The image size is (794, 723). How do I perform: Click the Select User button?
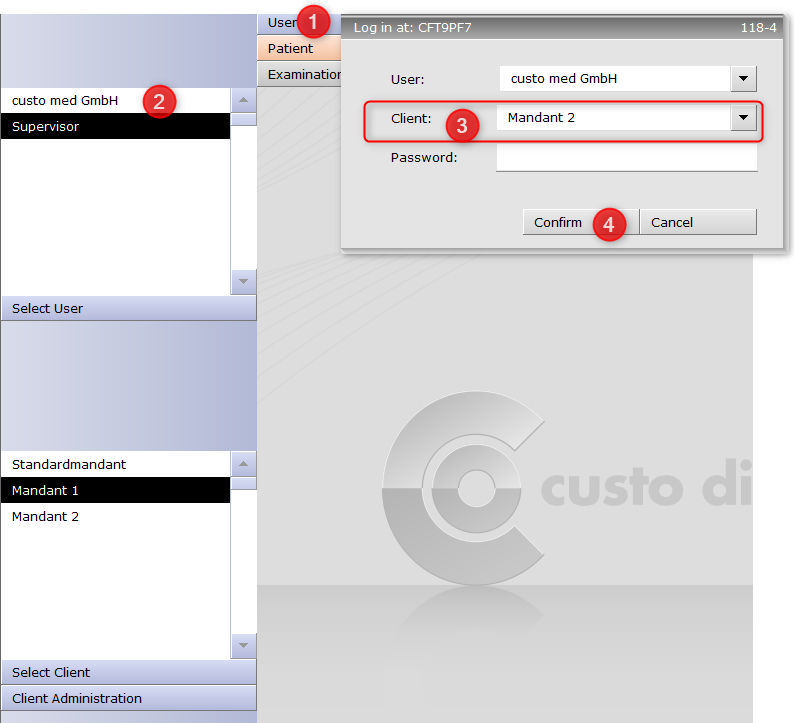tap(129, 308)
